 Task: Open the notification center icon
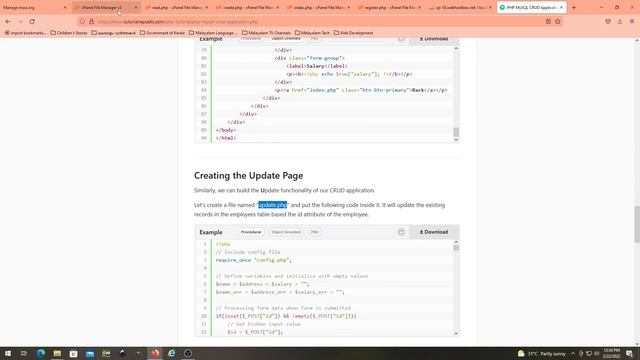[x=629, y=353]
